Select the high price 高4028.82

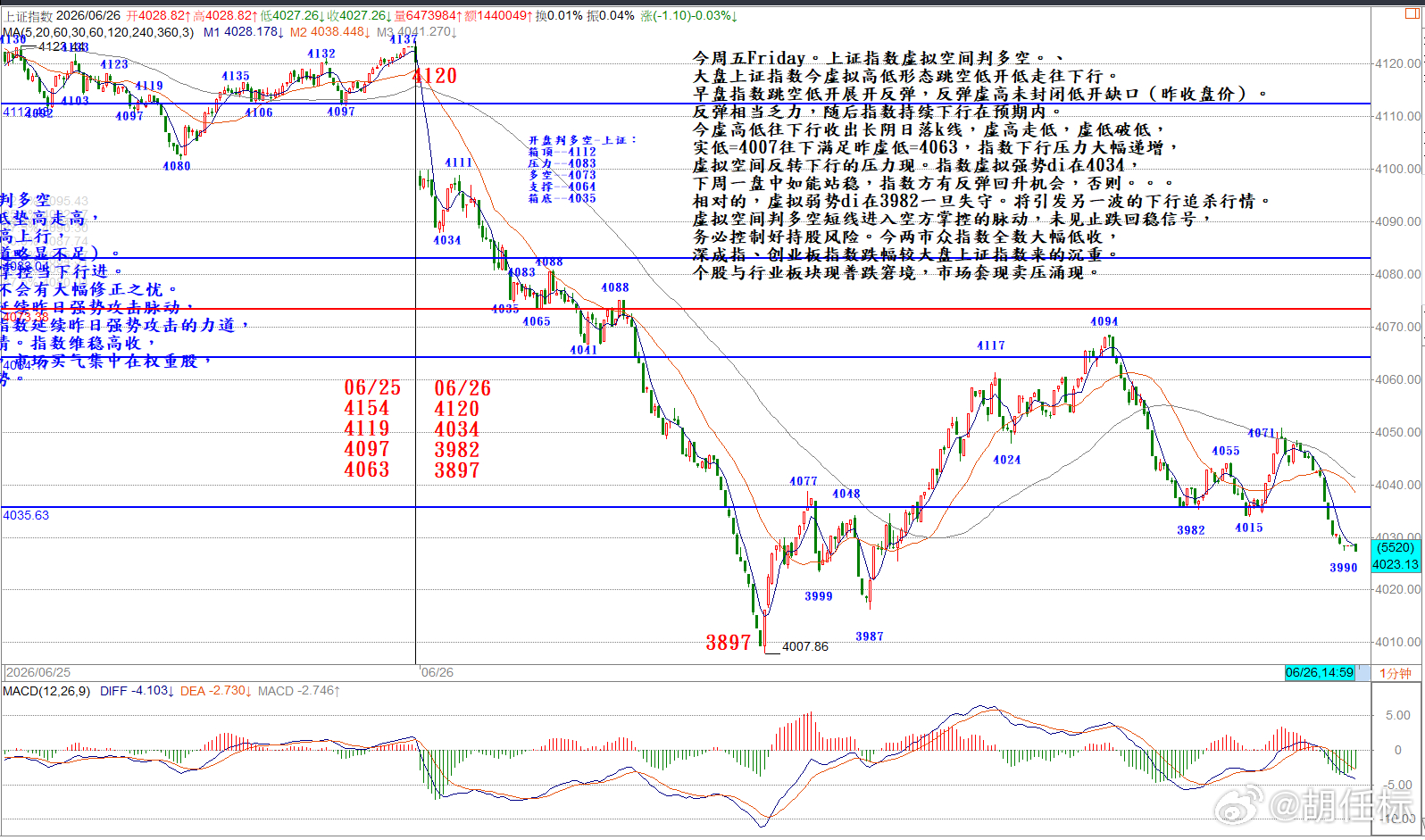(x=225, y=16)
